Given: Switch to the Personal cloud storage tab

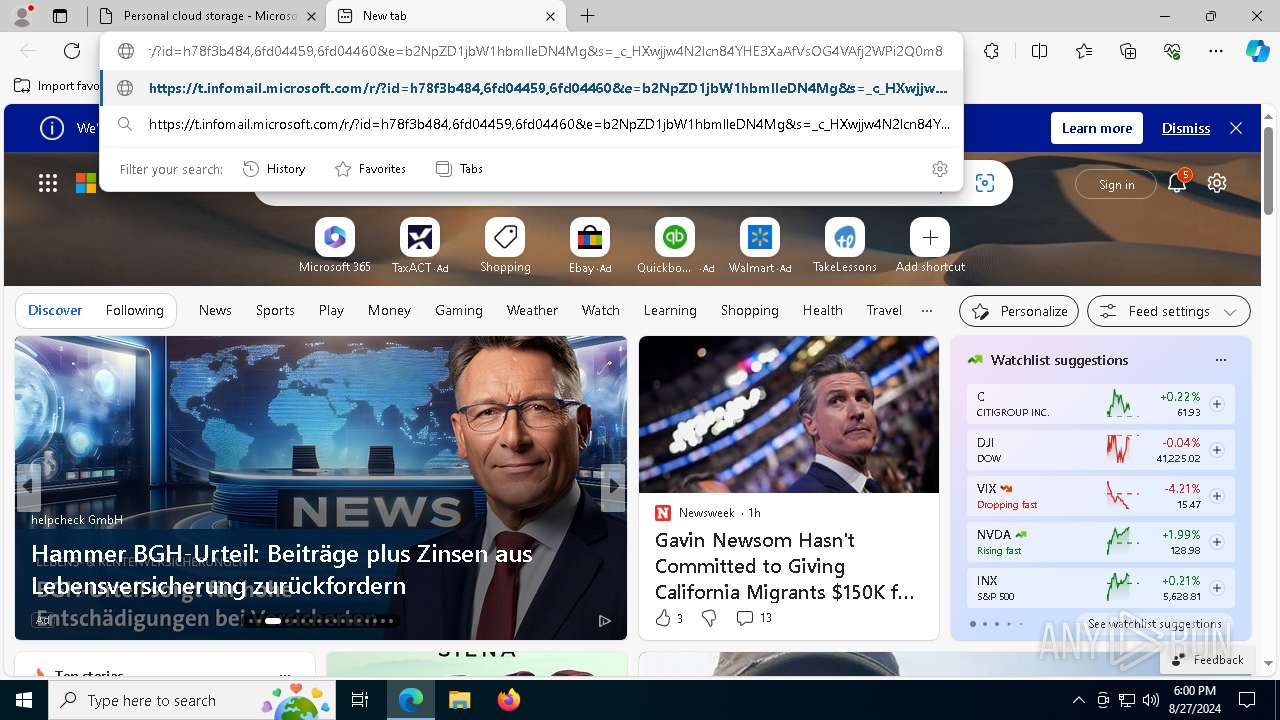Looking at the screenshot, I should 209,16.
